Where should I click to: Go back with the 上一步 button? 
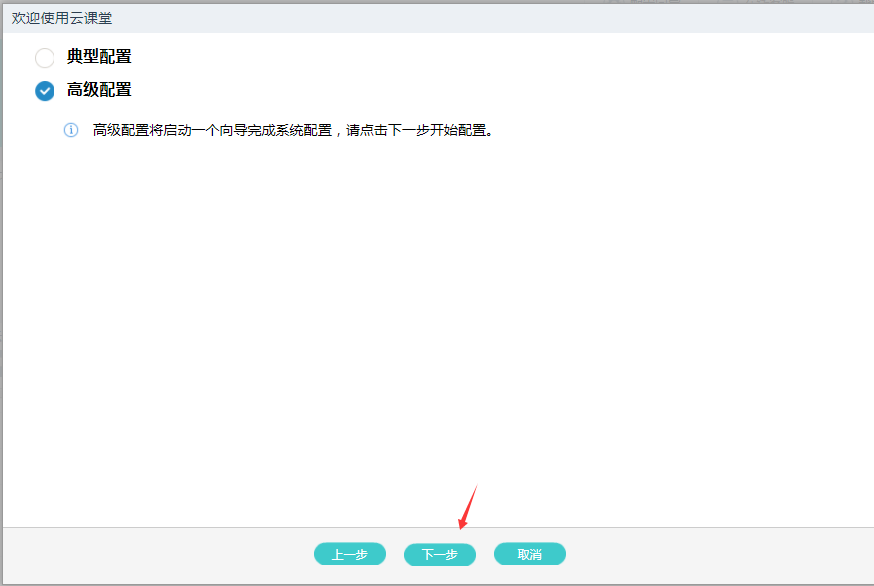349,554
